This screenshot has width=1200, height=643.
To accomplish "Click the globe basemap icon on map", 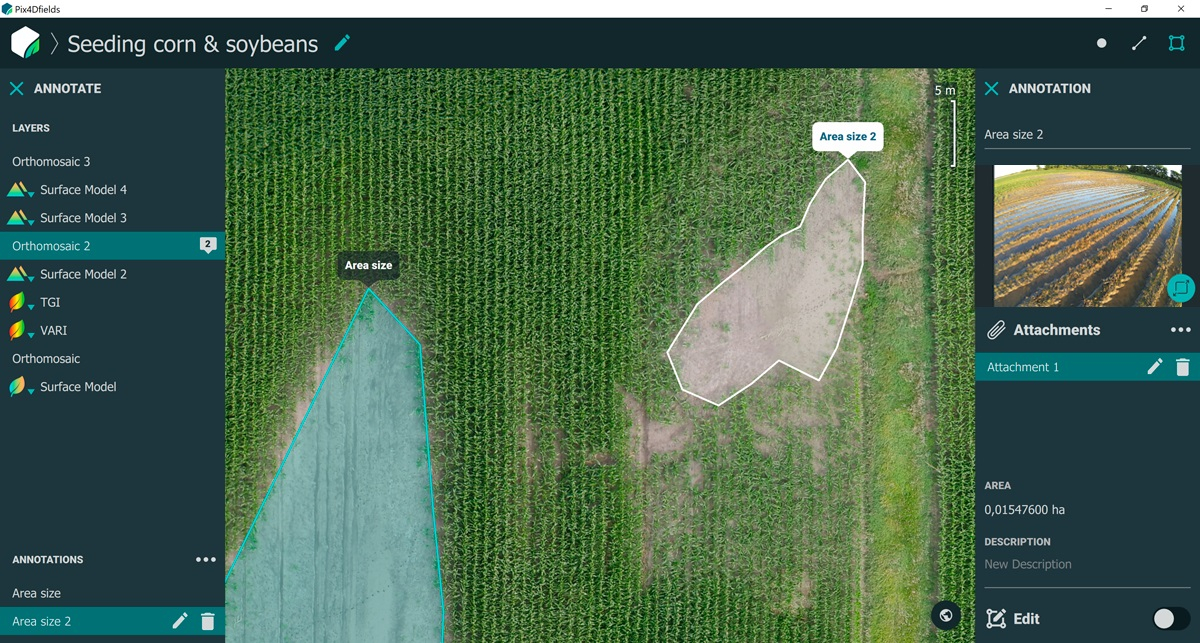I will click(945, 615).
